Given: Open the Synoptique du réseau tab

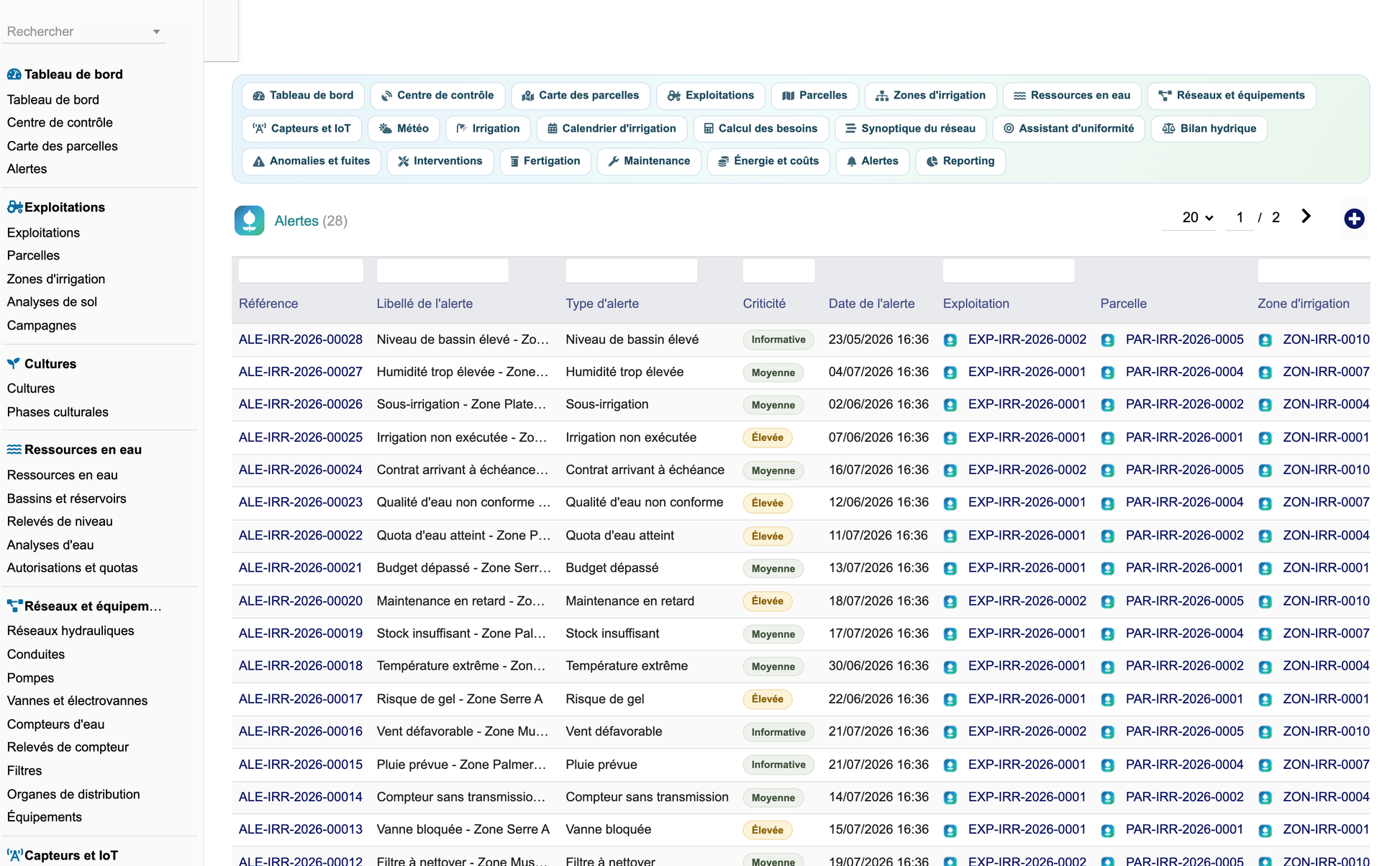Looking at the screenshot, I should point(910,129).
